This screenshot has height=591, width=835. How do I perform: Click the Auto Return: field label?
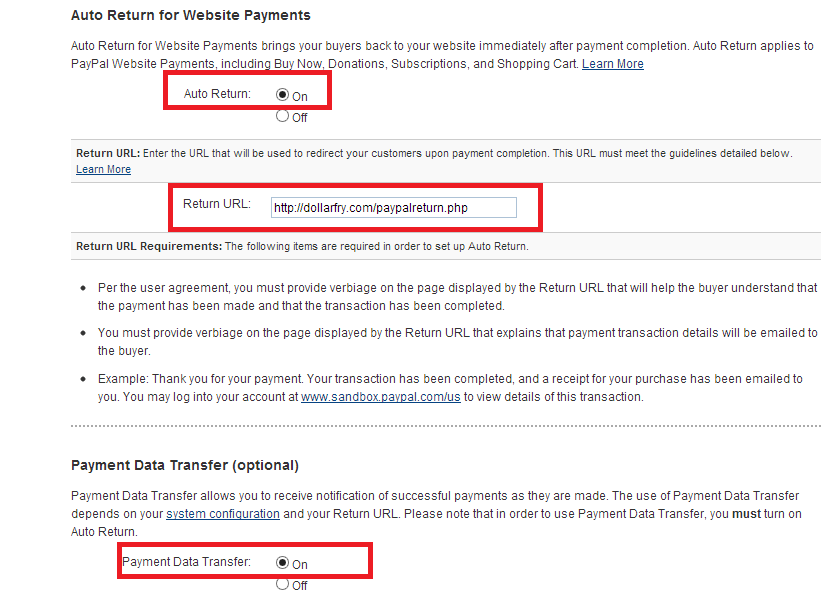(x=216, y=96)
